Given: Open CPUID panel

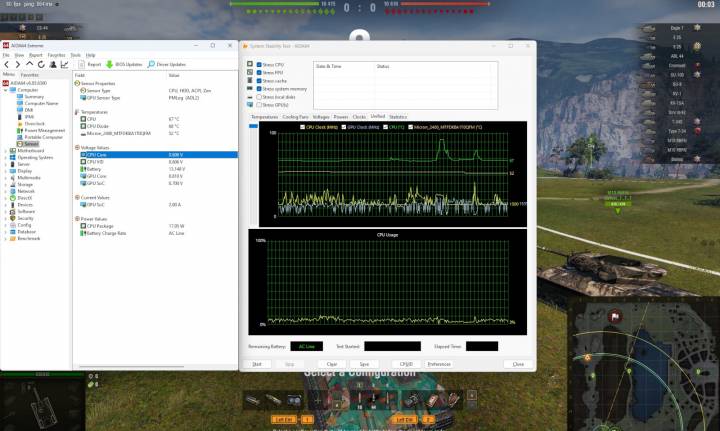Looking at the screenshot, I should tap(406, 364).
